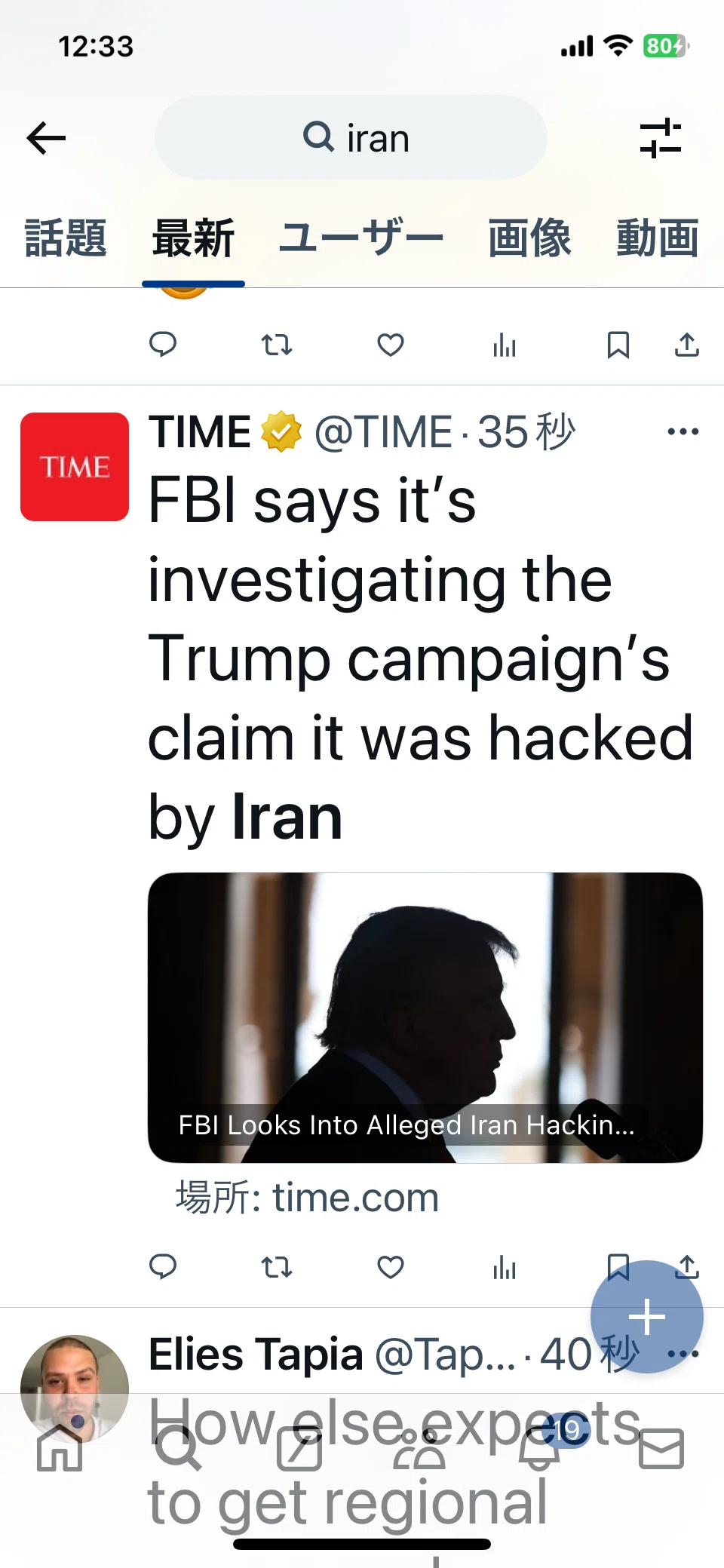Focus the search field containing iran
This screenshot has height=1568, width=724.
[x=351, y=138]
